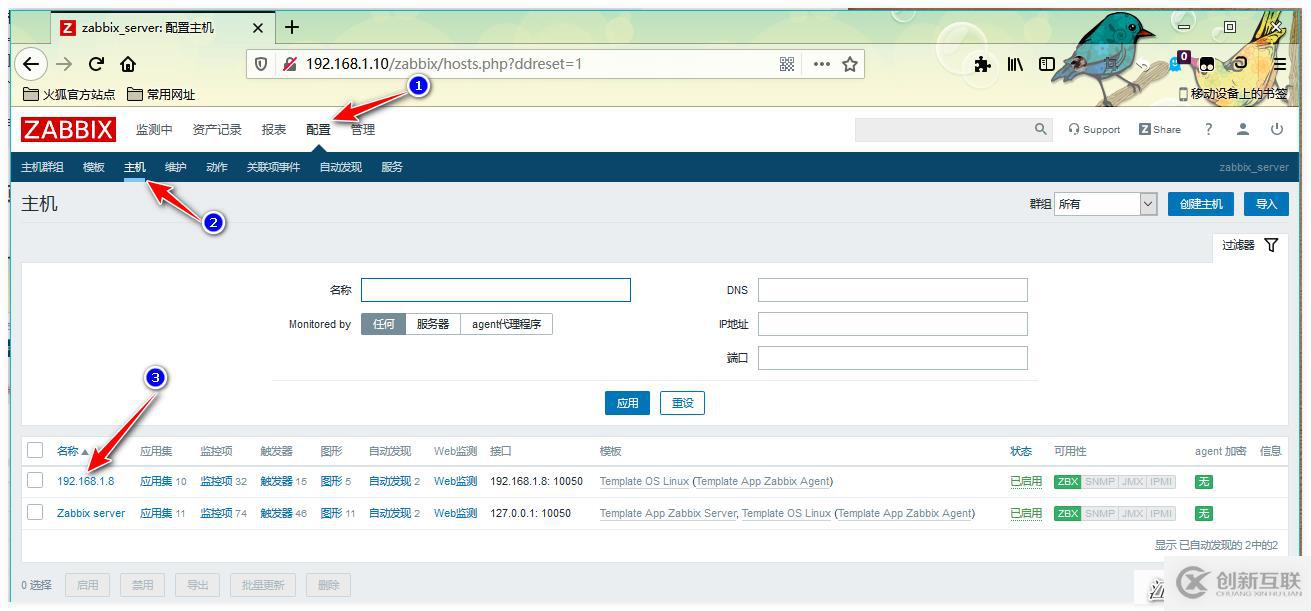Open the Firefox menu hamburger icon
This screenshot has width=1311, height=611.
tap(1281, 63)
